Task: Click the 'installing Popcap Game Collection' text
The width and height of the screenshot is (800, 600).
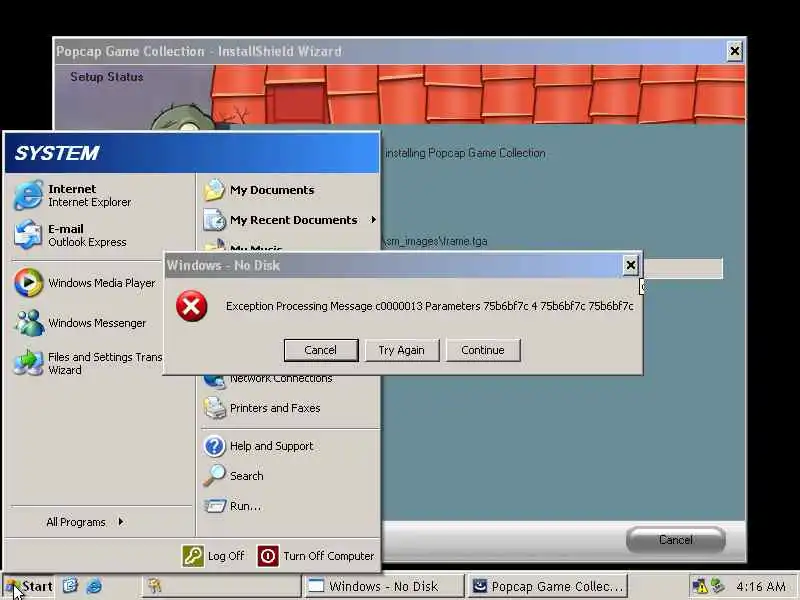Action: (x=465, y=153)
